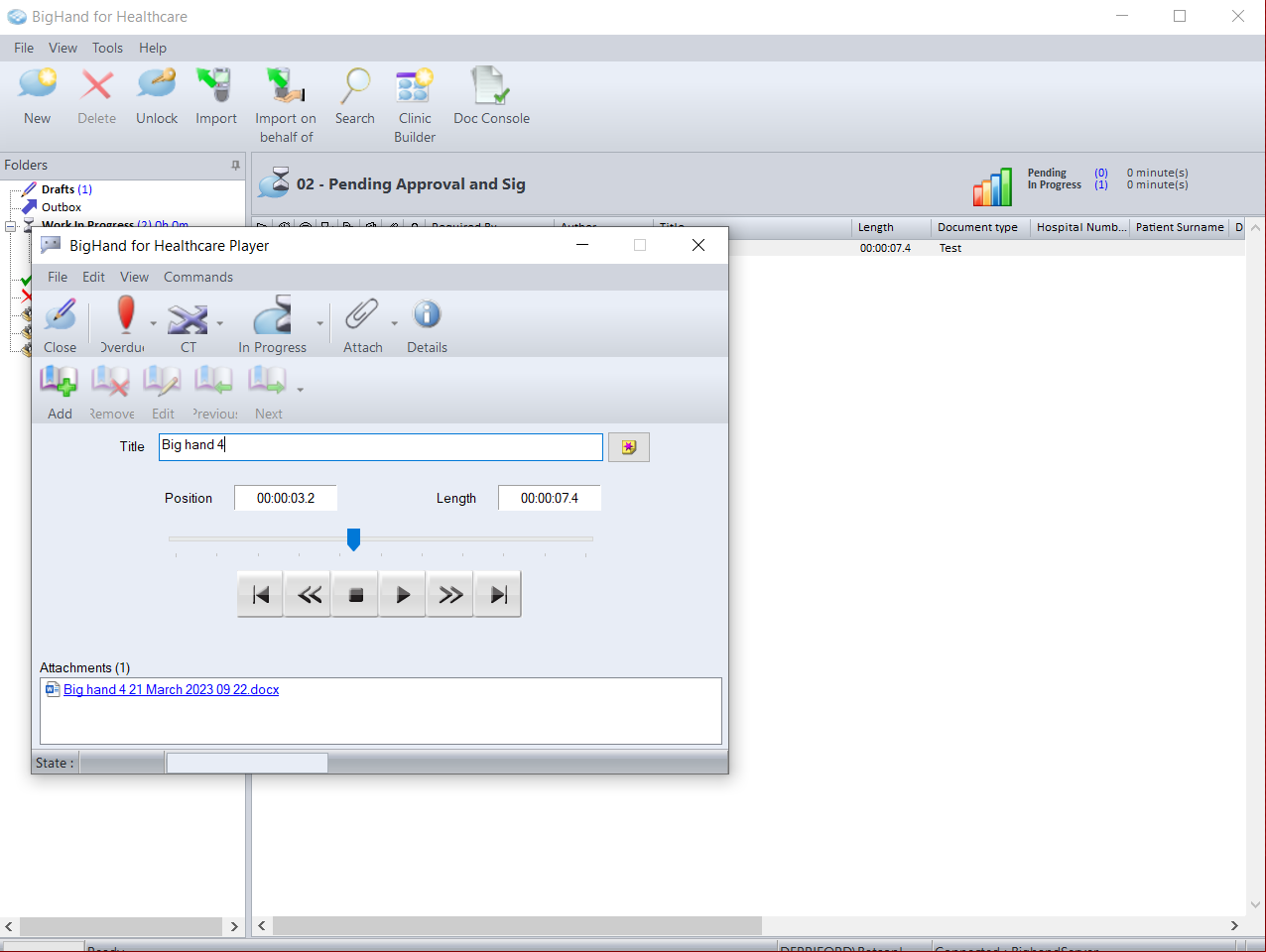Viewport: 1266px width, 952px height.
Task: Close the Player window
Action: pos(698,245)
